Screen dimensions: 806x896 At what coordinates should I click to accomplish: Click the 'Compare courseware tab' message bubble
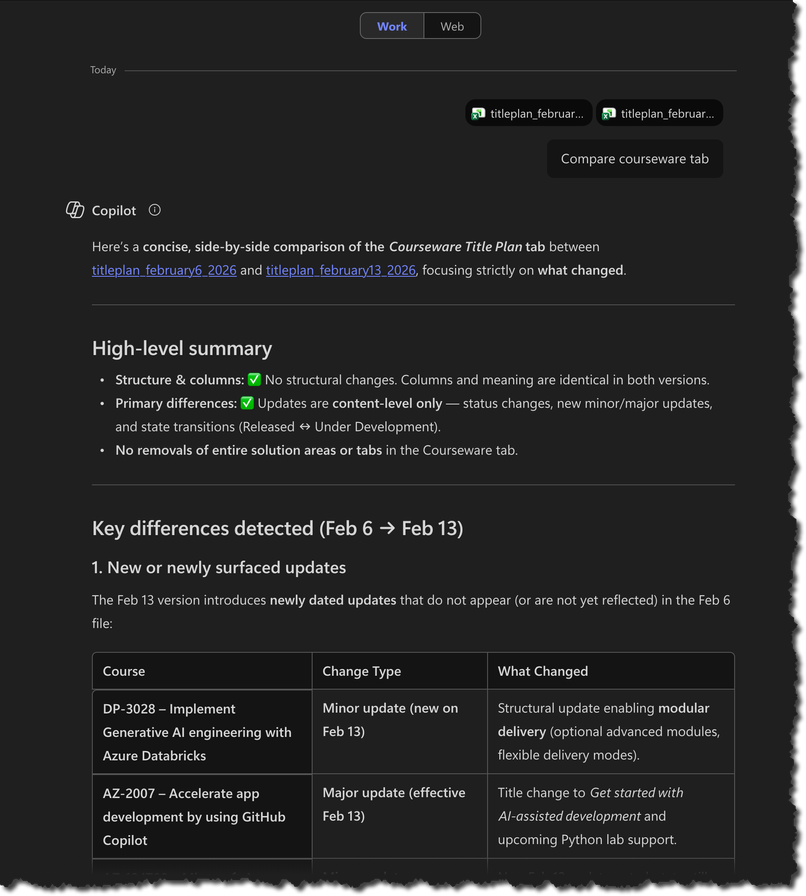coord(635,159)
